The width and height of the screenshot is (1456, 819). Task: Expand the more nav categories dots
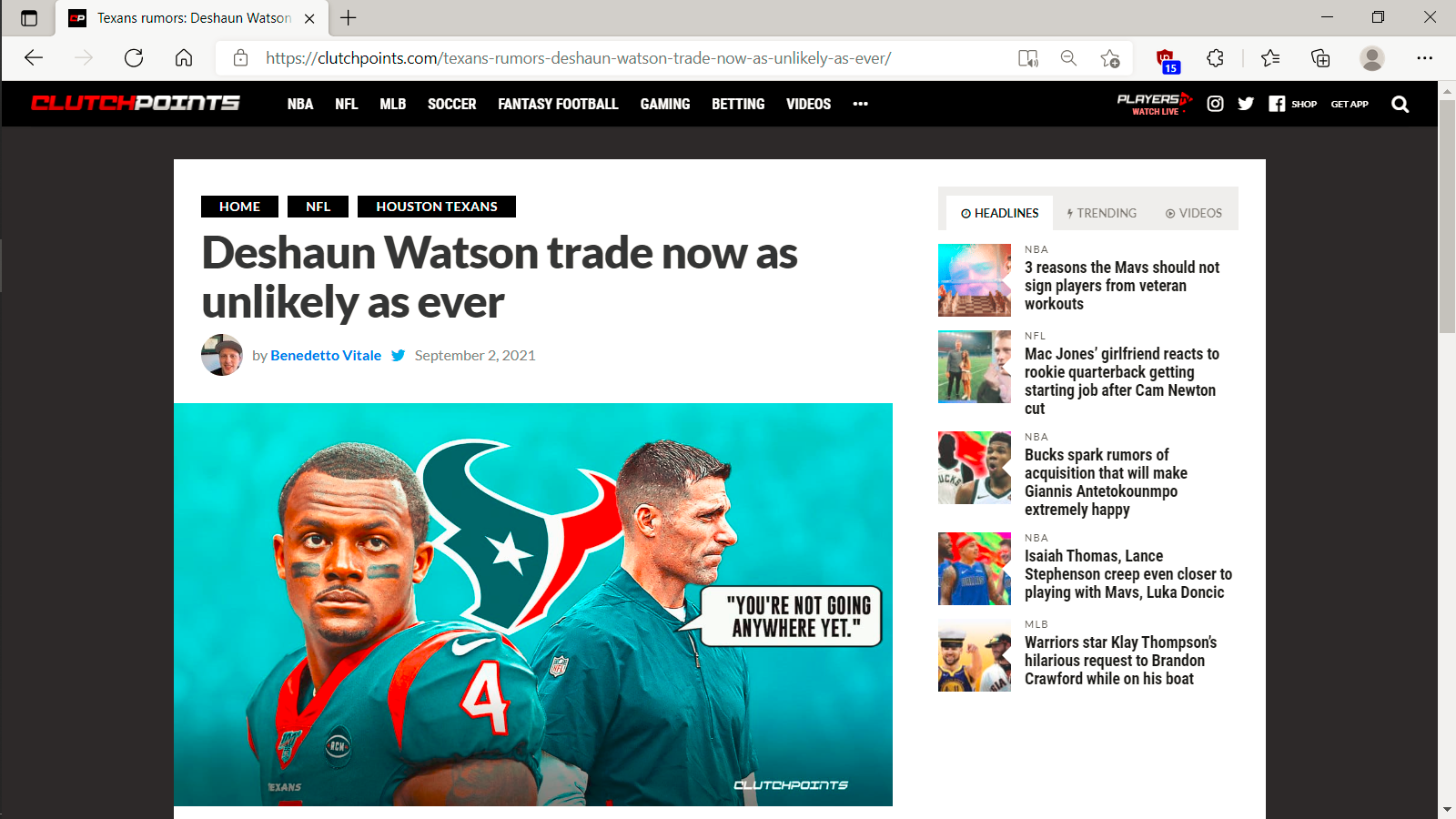[x=860, y=104]
